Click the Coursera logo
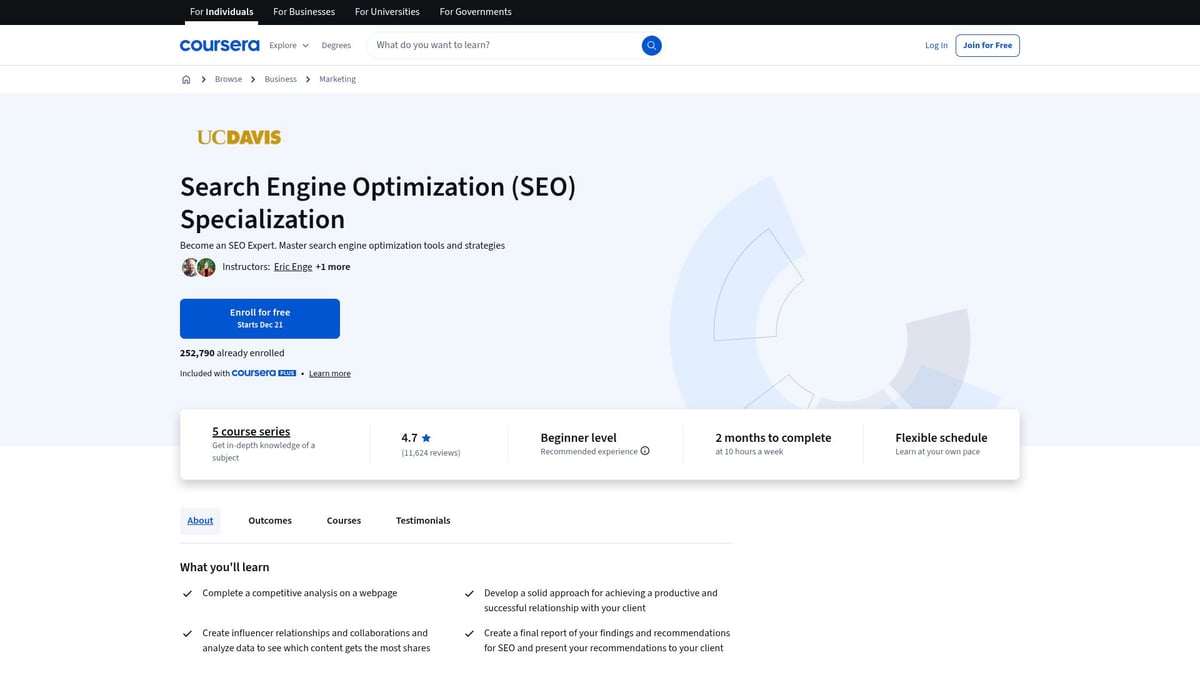 [x=219, y=45]
